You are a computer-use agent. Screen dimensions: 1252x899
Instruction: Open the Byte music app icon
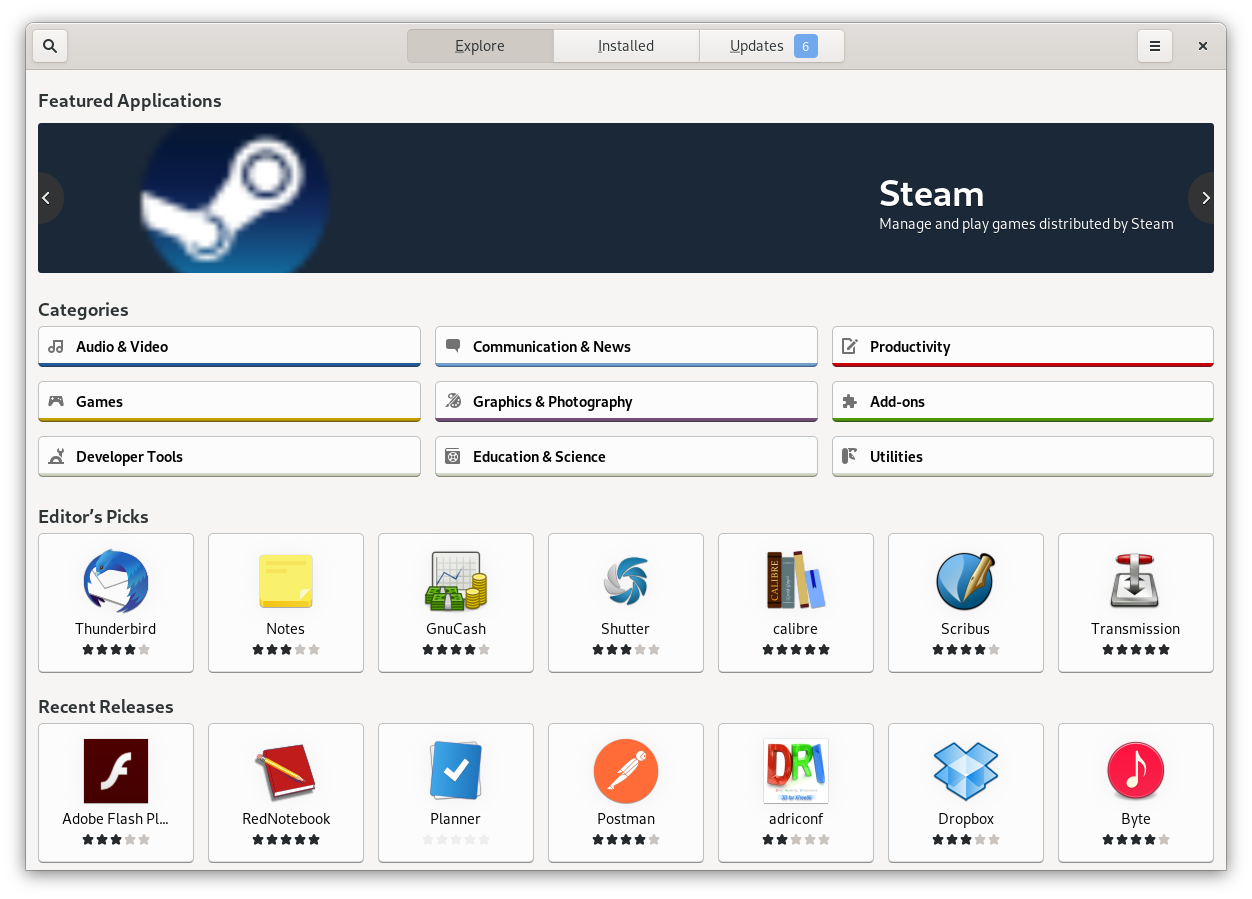point(1136,771)
